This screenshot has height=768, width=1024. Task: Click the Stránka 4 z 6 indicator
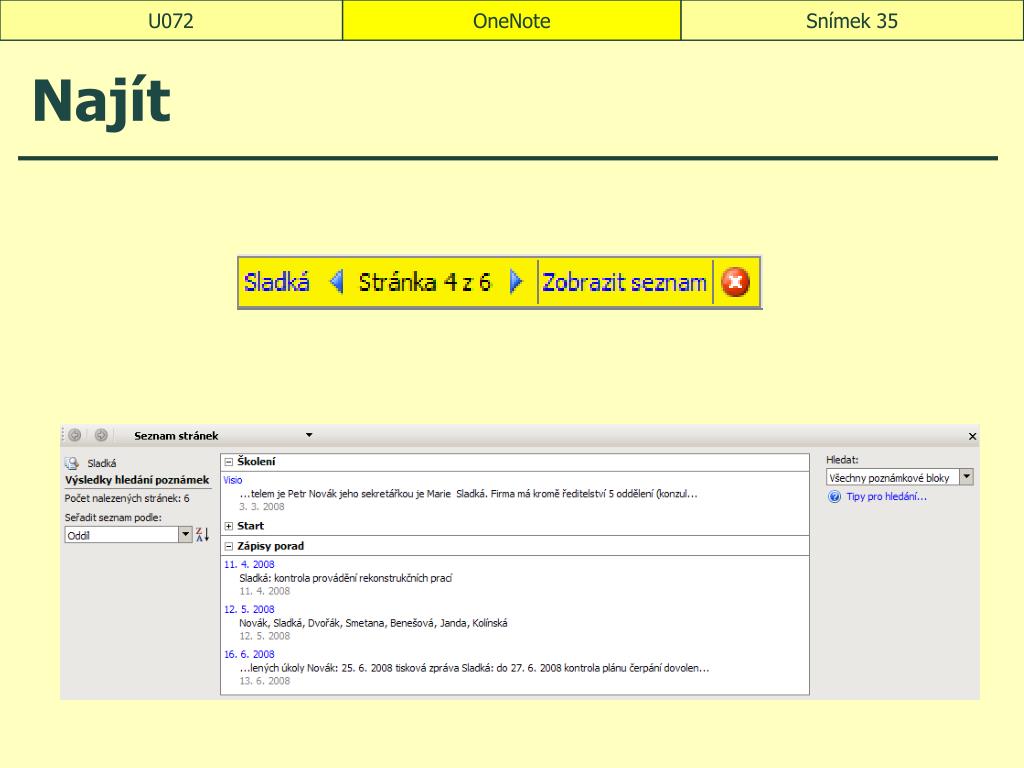coord(424,282)
